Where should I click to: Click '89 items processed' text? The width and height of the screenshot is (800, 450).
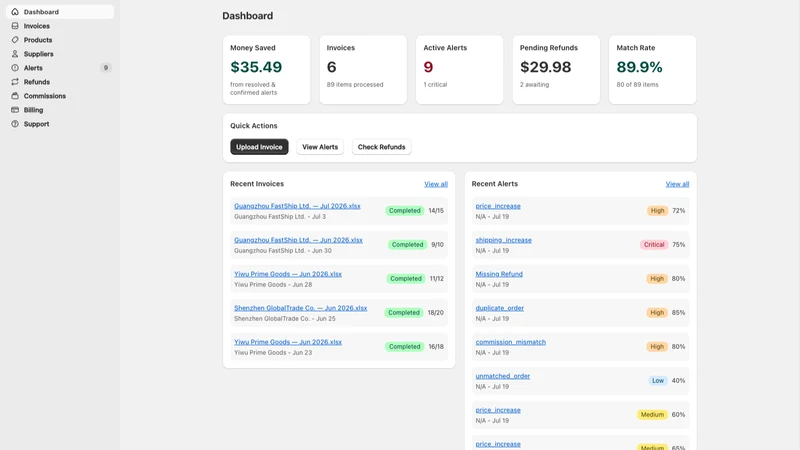click(x=355, y=85)
